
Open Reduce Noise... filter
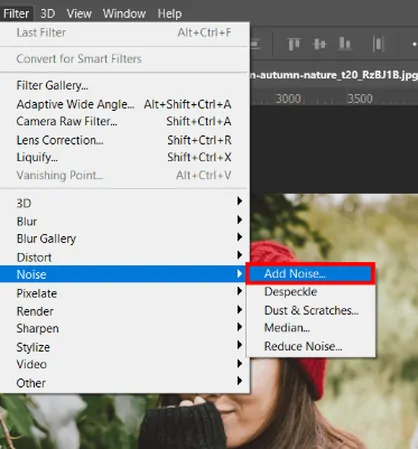point(311,346)
